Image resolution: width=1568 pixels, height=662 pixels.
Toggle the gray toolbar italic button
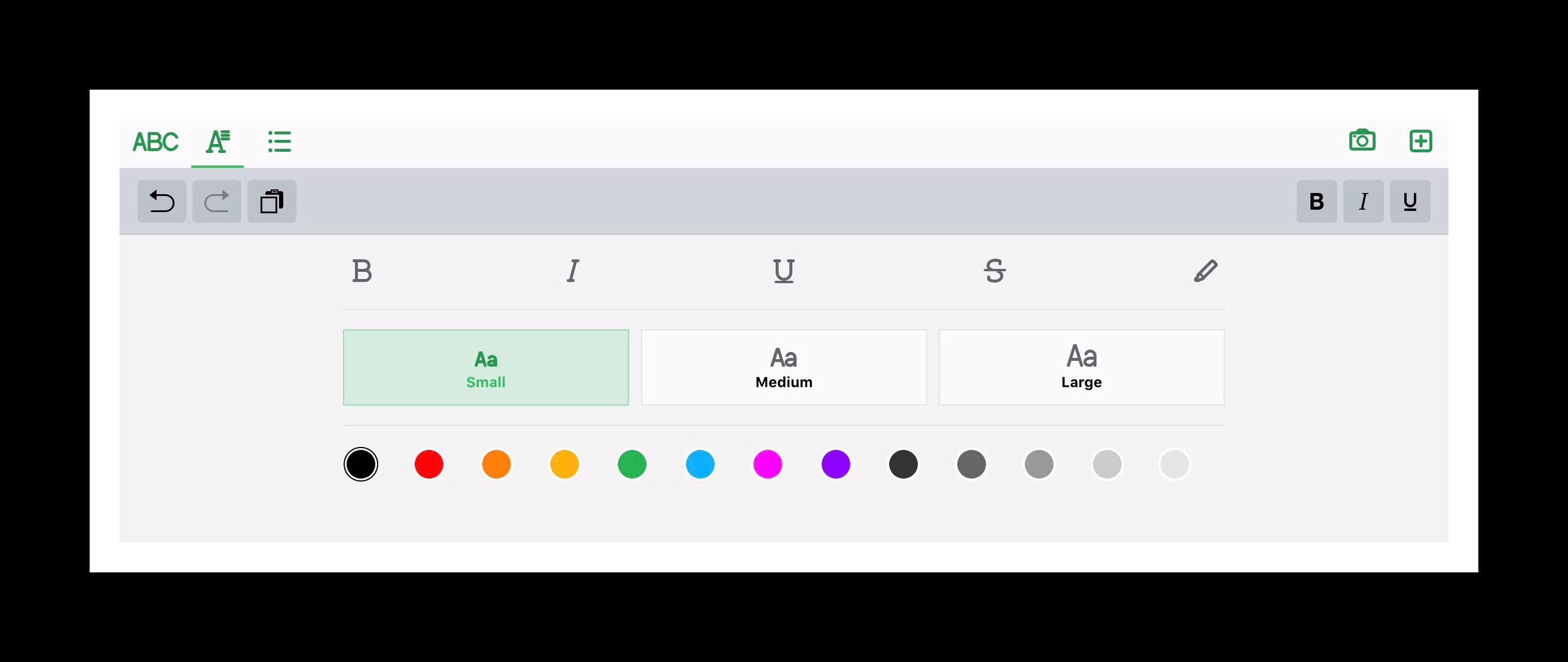click(x=1364, y=201)
